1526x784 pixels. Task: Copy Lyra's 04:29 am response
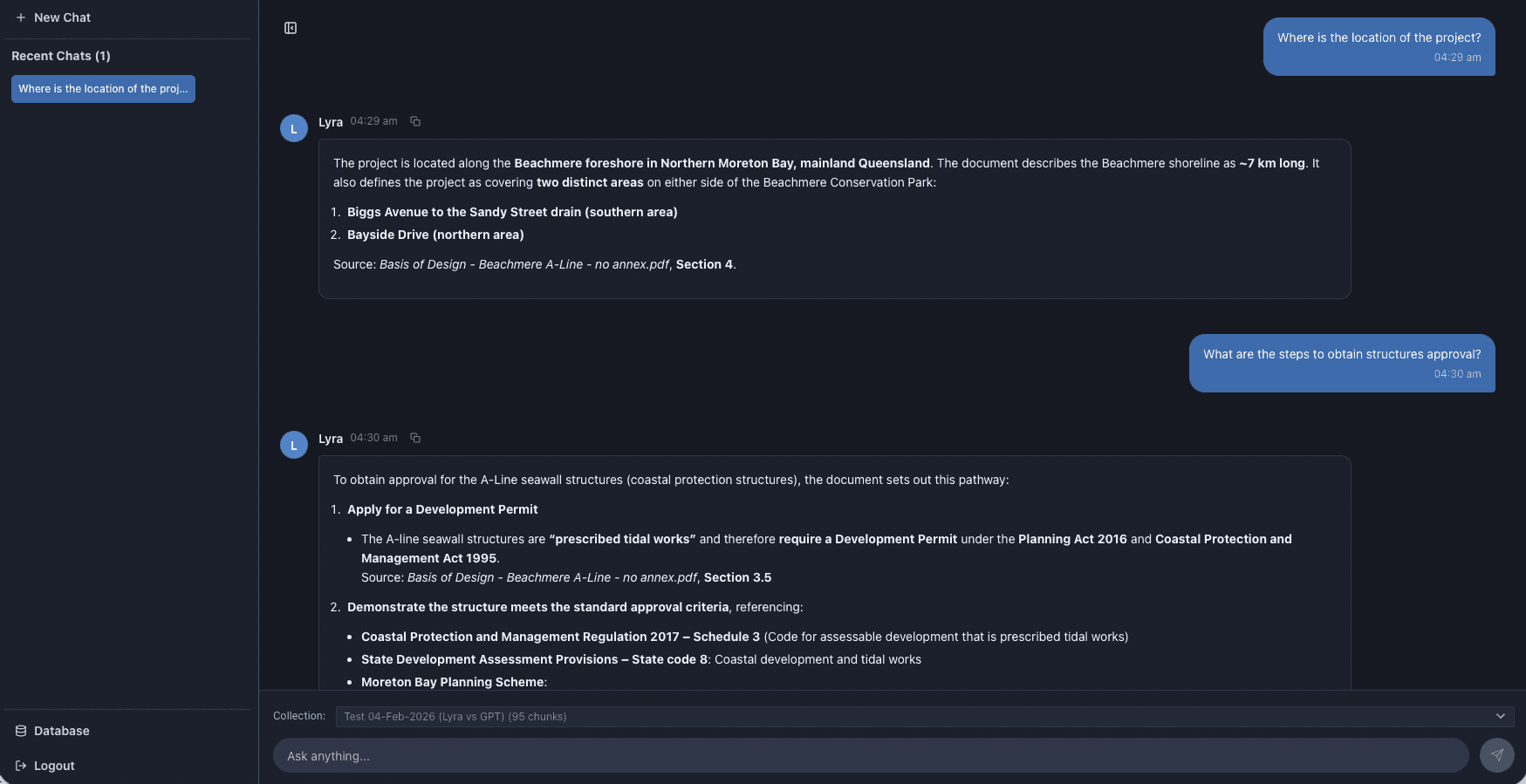tap(415, 121)
